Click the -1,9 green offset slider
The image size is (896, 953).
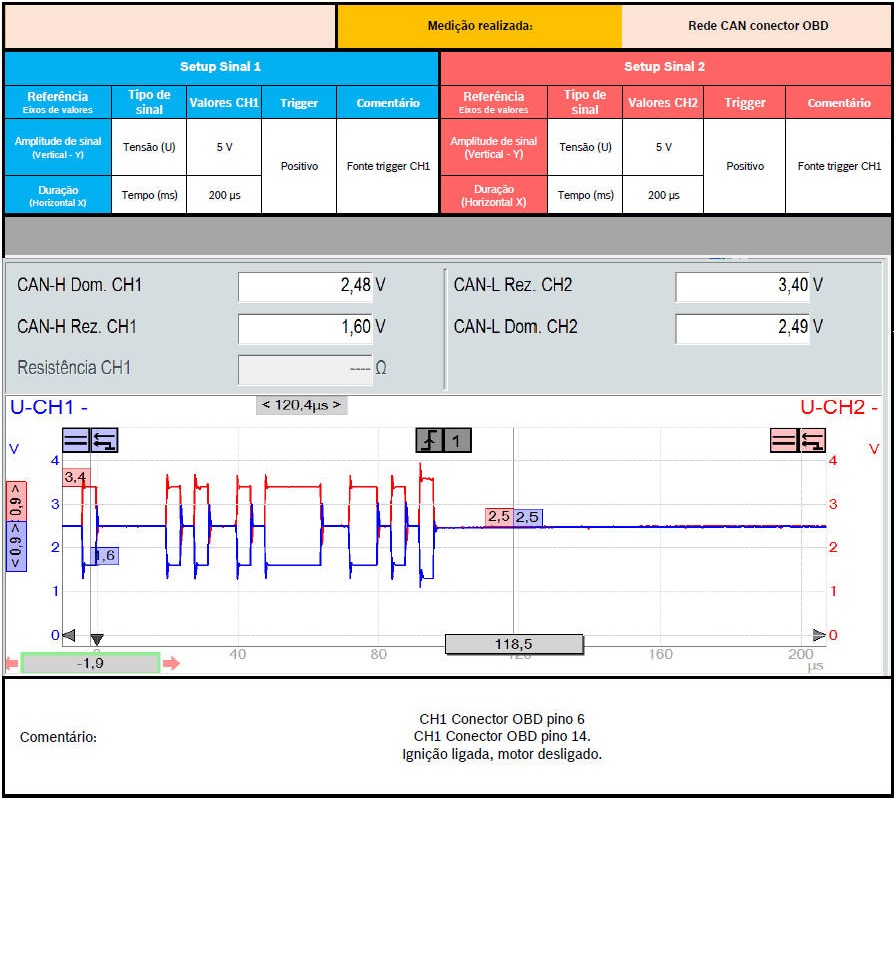coord(90,663)
